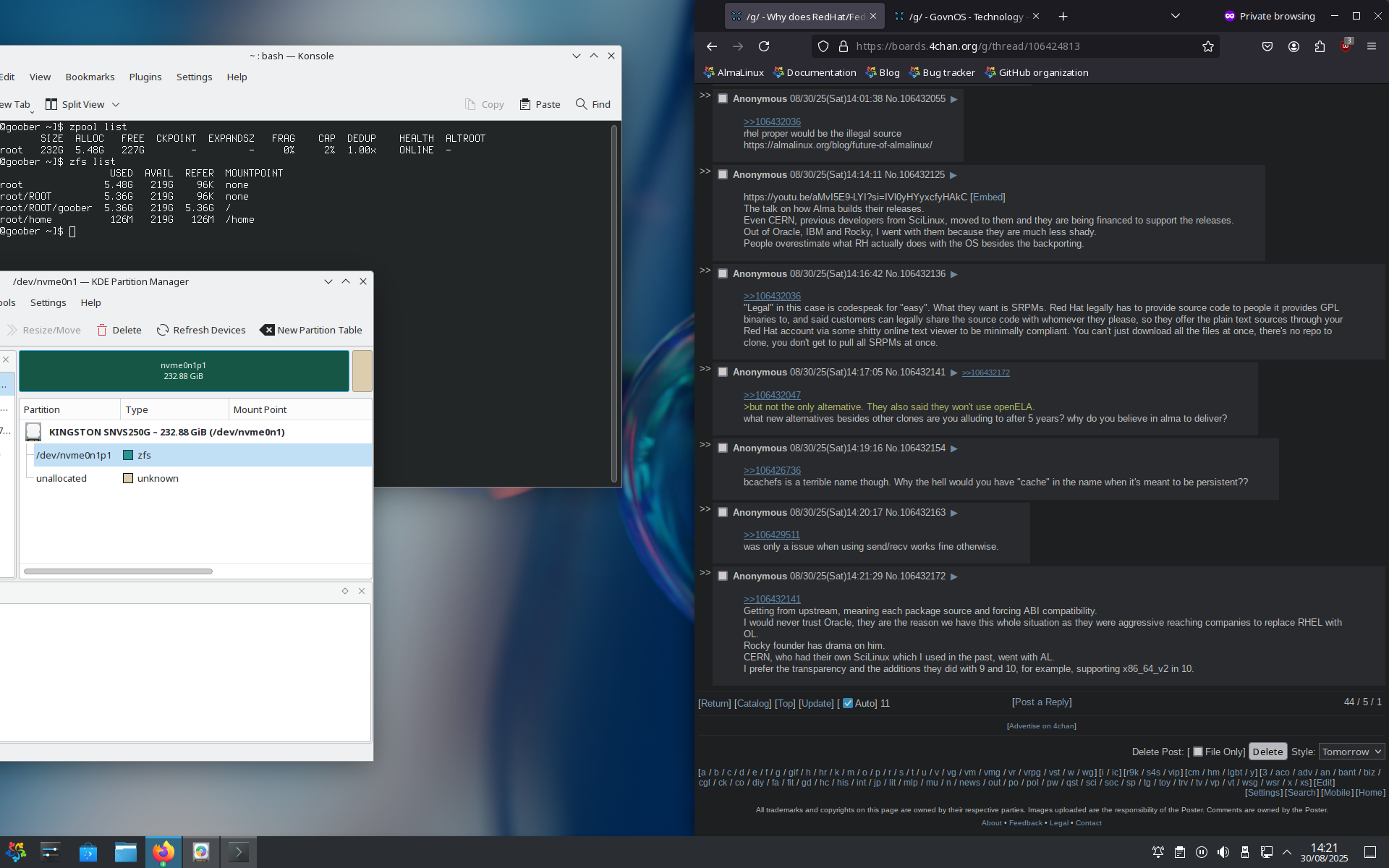Toggle the File Only checkbox
This screenshot has height=868, width=1389.
[x=1198, y=752]
